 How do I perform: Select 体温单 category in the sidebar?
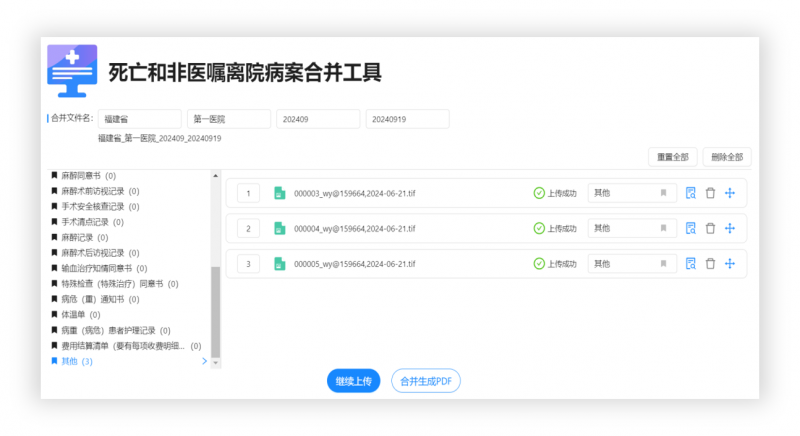coord(75,314)
